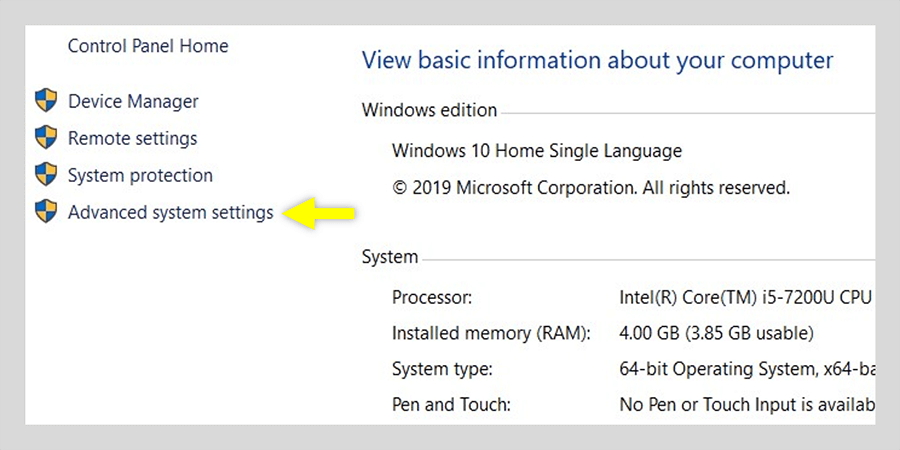Click the shield icon beside Device Manager
The width and height of the screenshot is (900, 450).
click(x=46, y=100)
